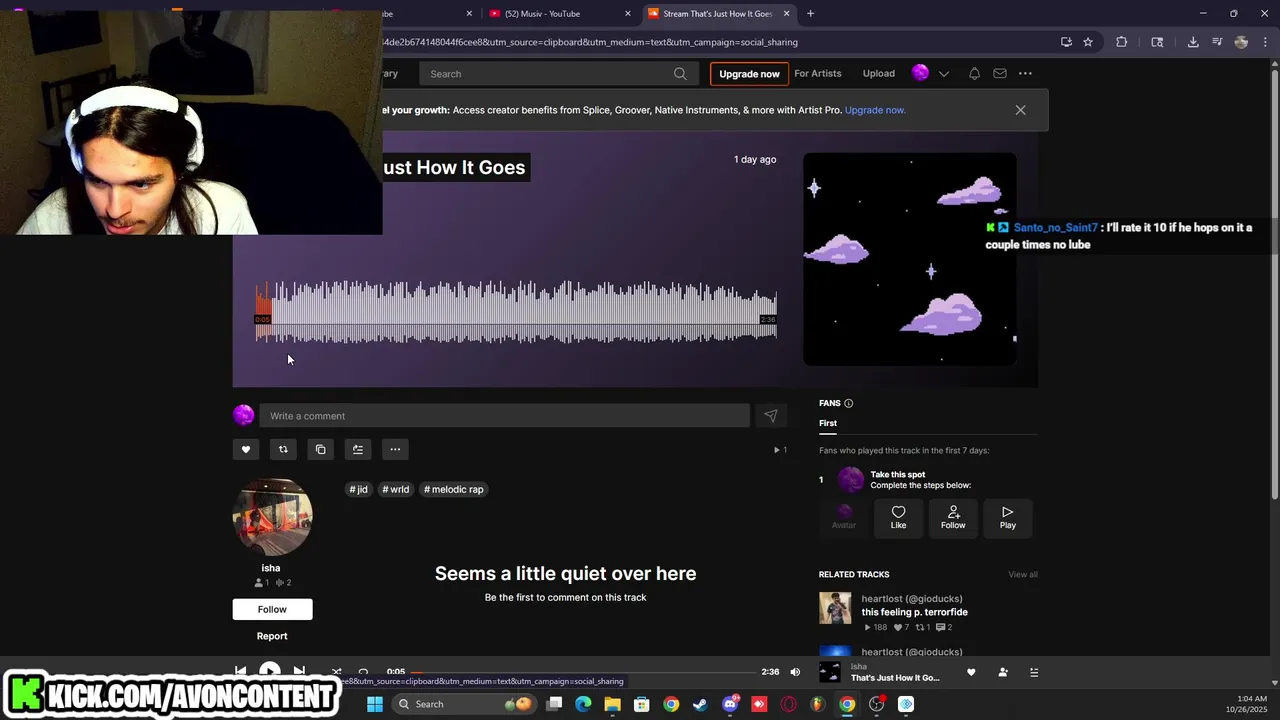Open next up playlist icon in player bar
Screen dimensions: 1280x720
[1034, 672]
